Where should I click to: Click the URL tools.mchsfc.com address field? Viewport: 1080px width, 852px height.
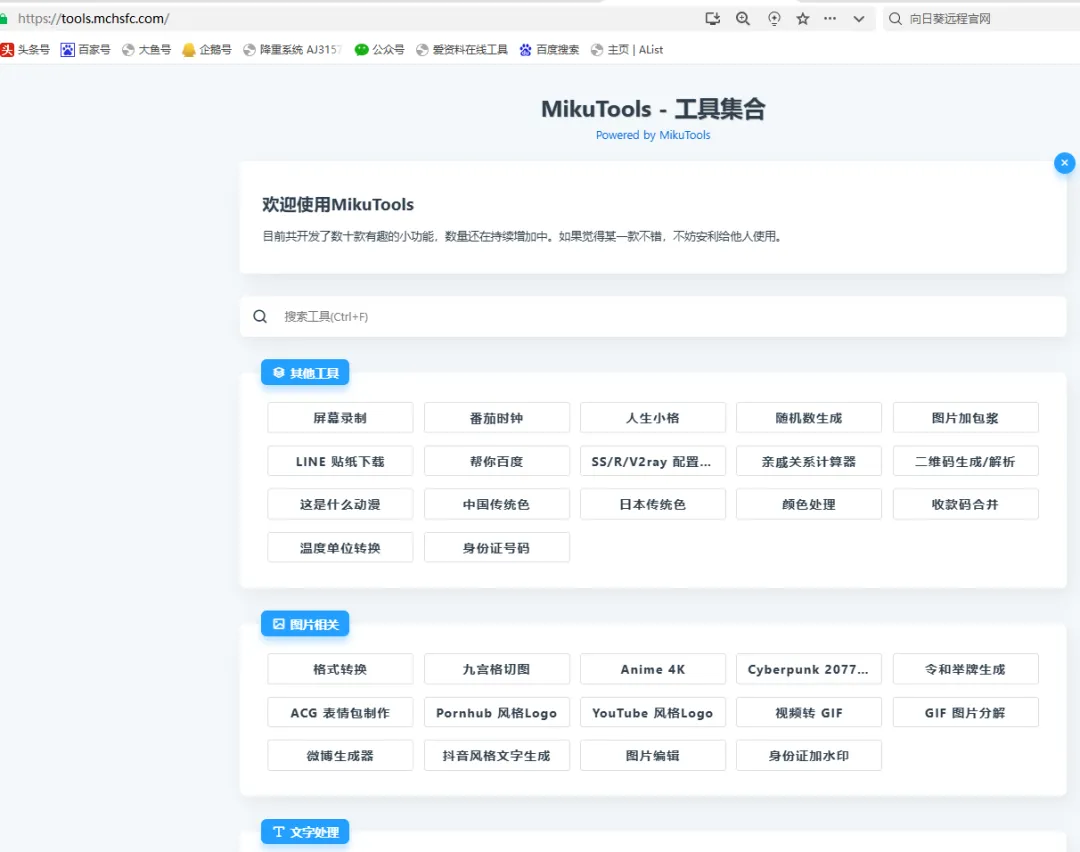click(x=93, y=19)
